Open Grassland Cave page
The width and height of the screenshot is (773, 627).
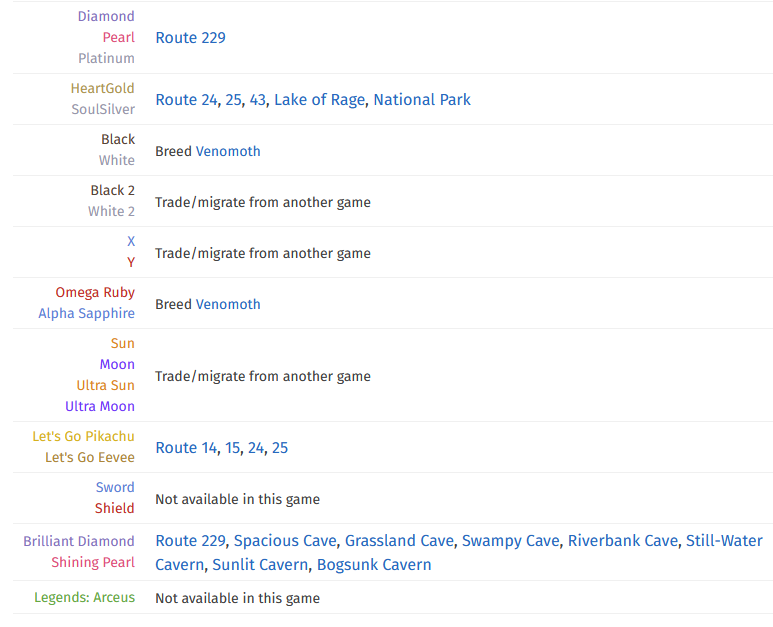399,541
